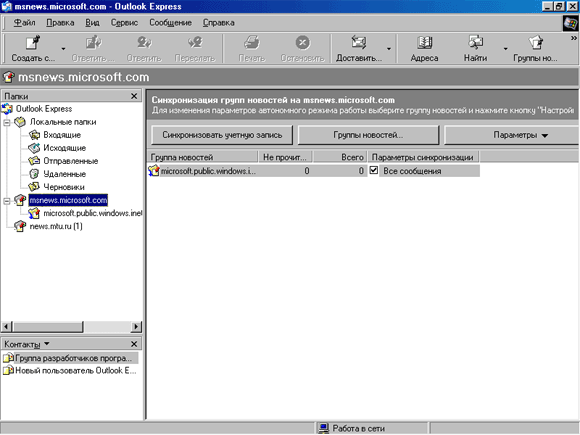The width and height of the screenshot is (580, 435).
Task: Select the Черновики drafts folder
Action: point(64,187)
